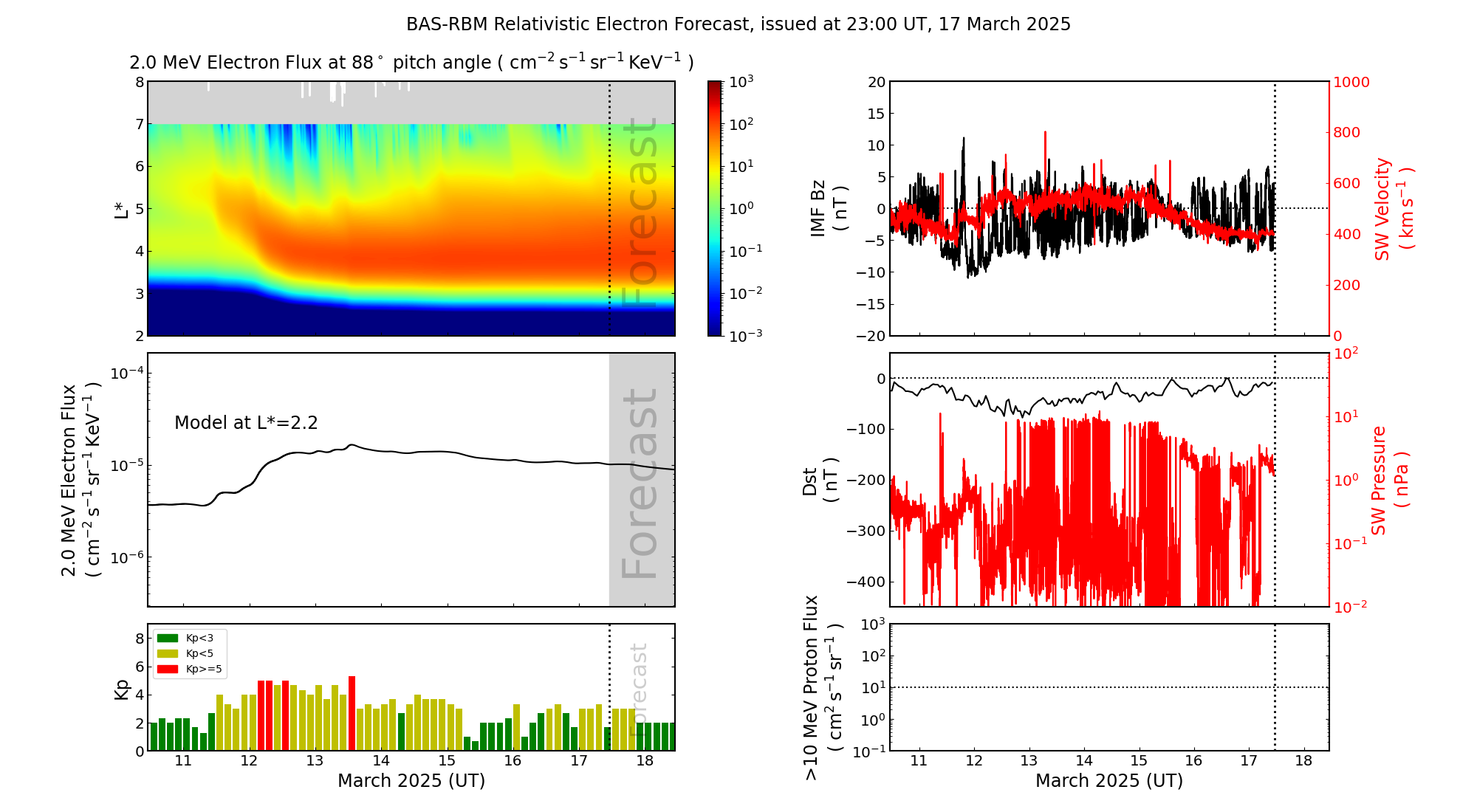Click the flux colorbar beside the L* plot
The image size is (1477, 812).
click(x=714, y=208)
